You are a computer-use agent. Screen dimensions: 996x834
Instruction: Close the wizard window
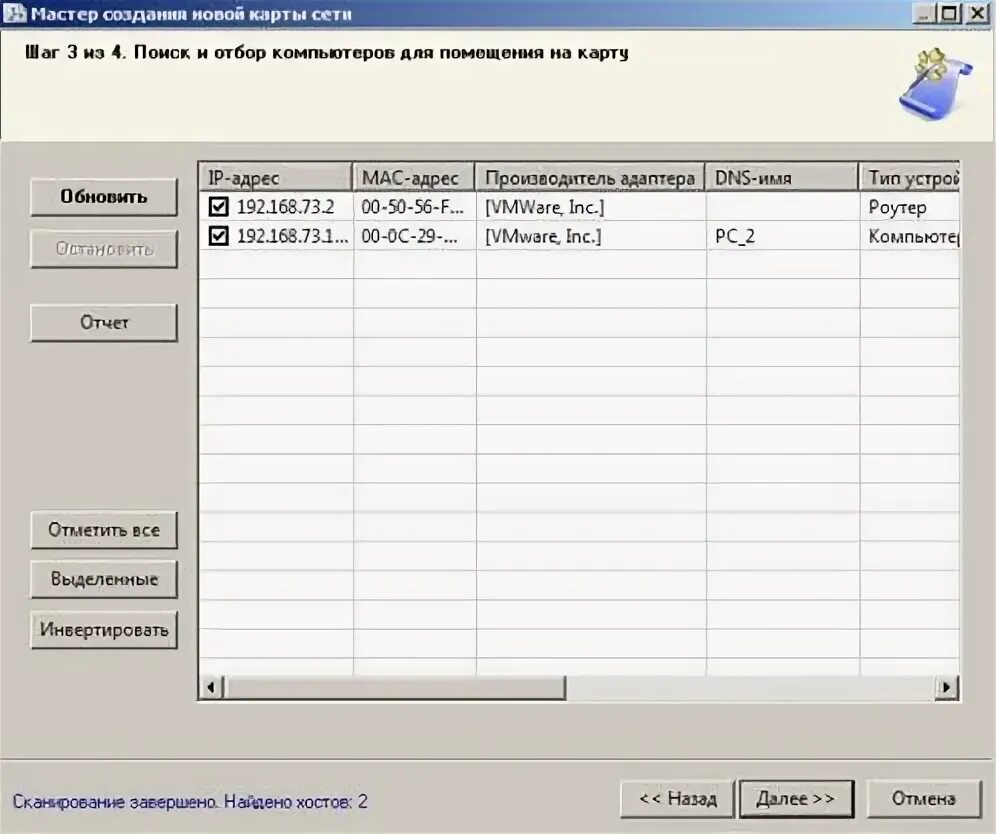click(x=978, y=13)
